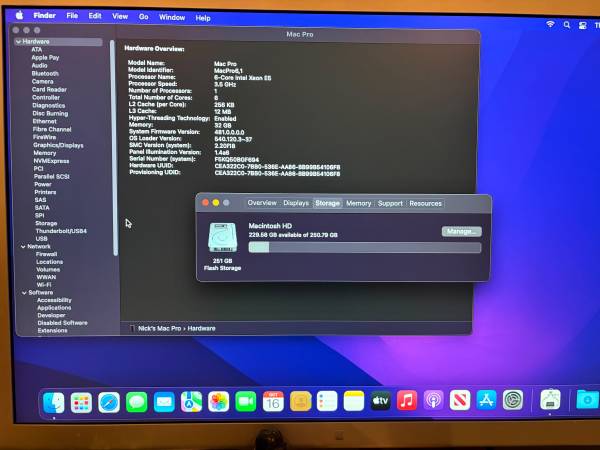The image size is (600, 450).
Task: Collapse the Hardware section in sidebar
Action: (x=18, y=42)
